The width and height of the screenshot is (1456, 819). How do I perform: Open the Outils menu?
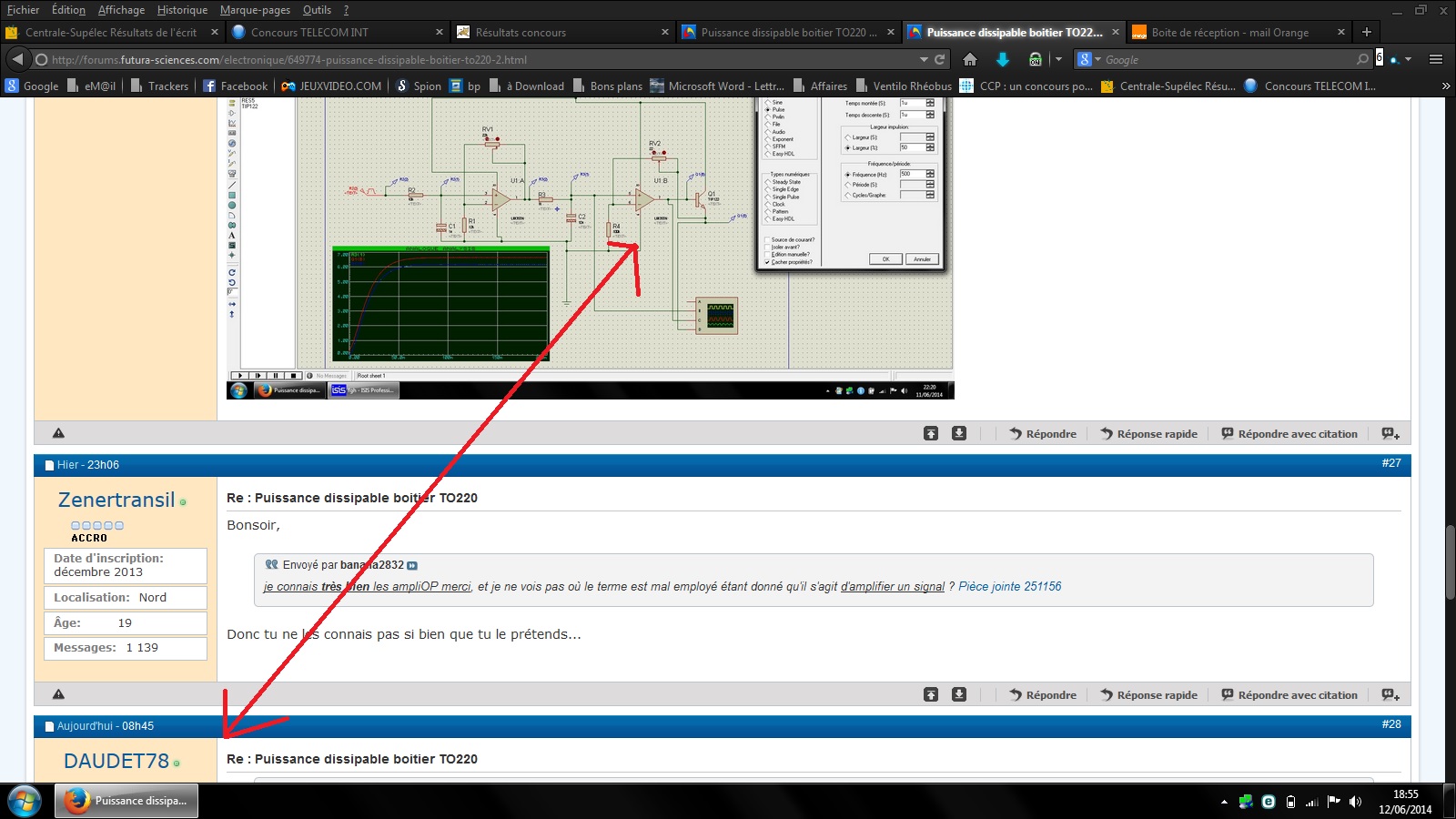[317, 10]
